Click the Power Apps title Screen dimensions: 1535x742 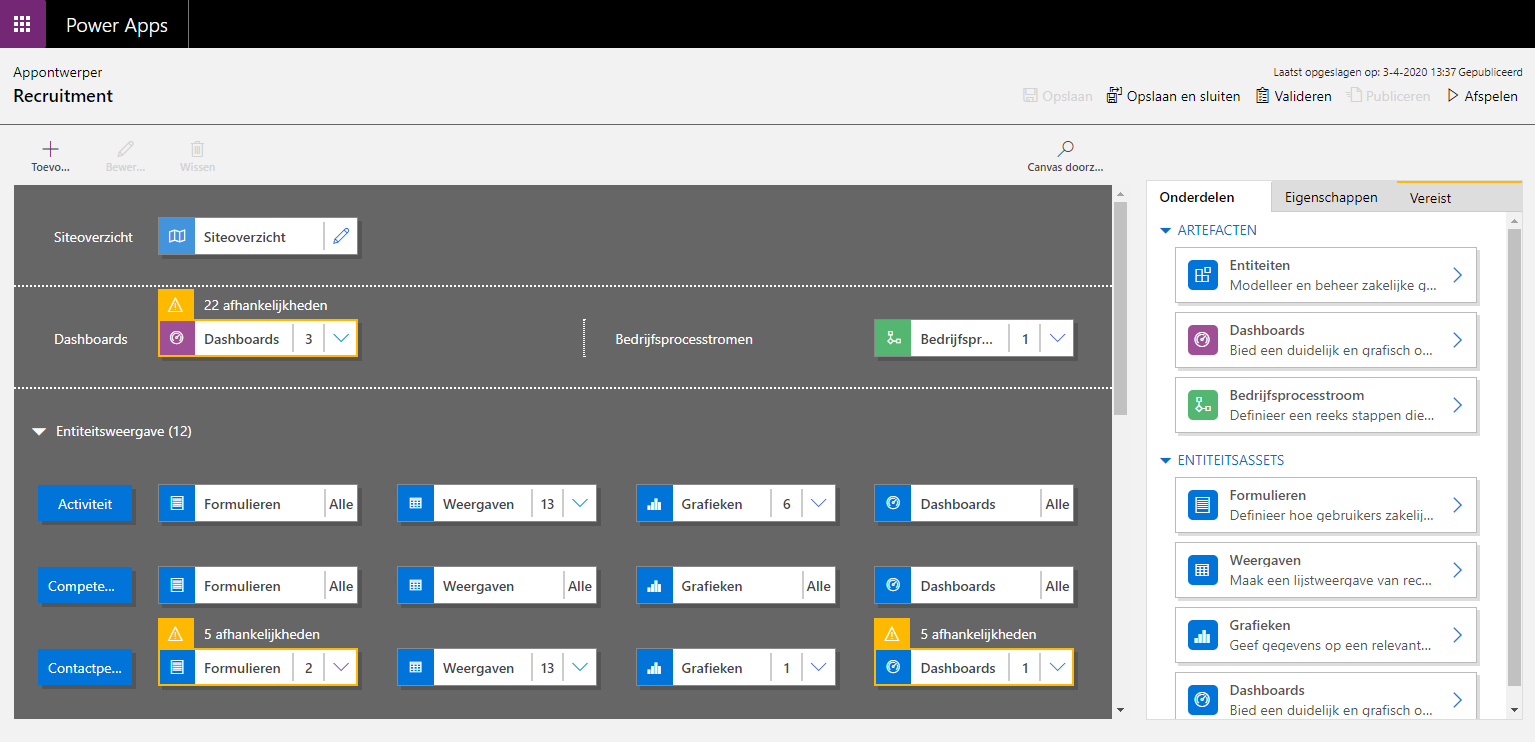(x=117, y=25)
